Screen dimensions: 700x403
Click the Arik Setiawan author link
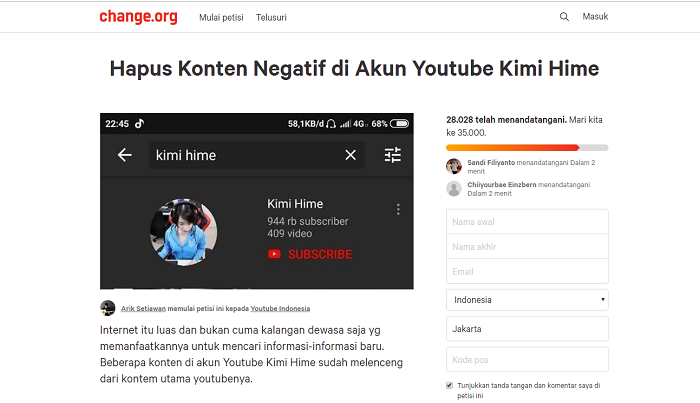point(145,309)
